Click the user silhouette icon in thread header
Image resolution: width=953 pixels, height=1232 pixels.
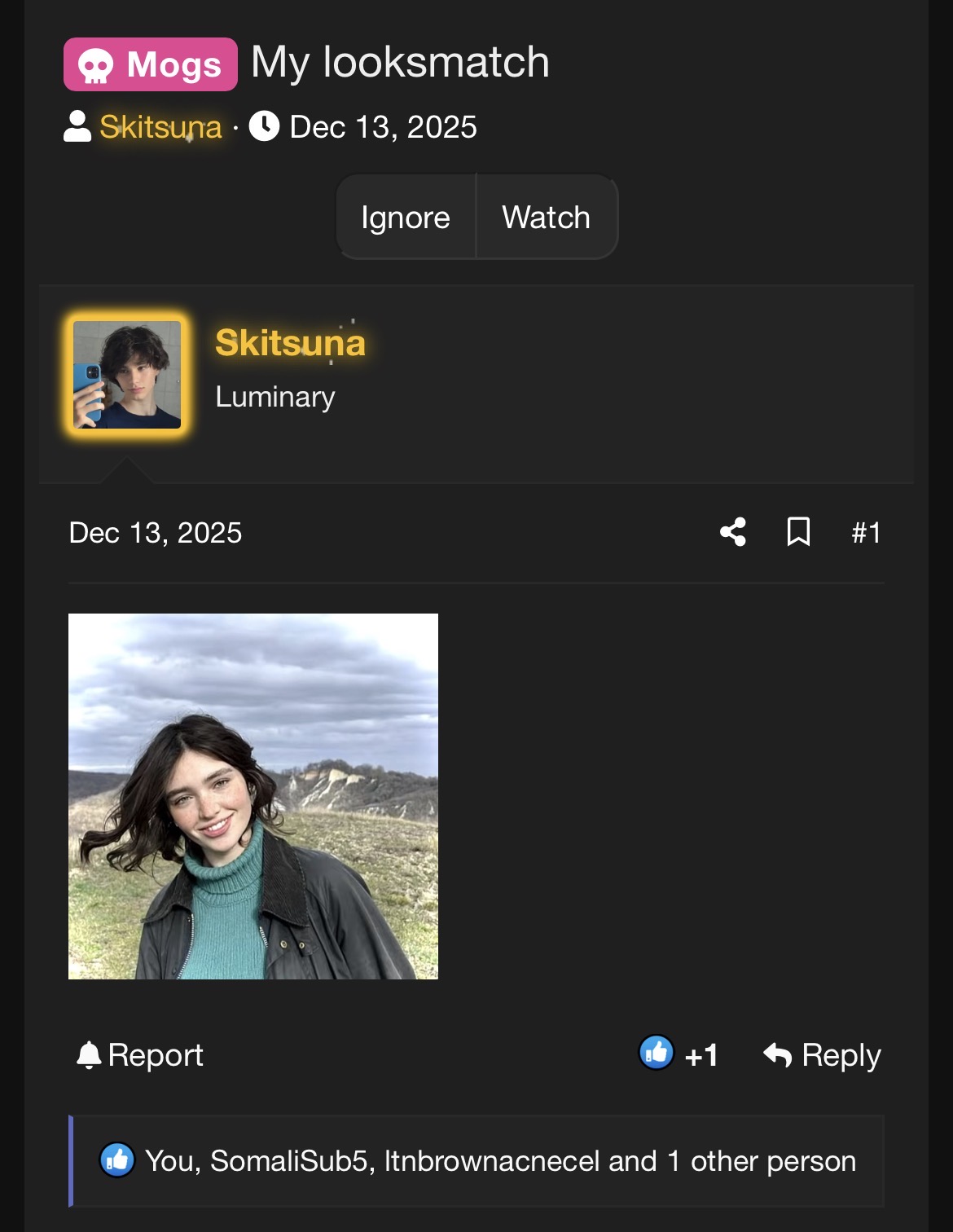(x=77, y=127)
